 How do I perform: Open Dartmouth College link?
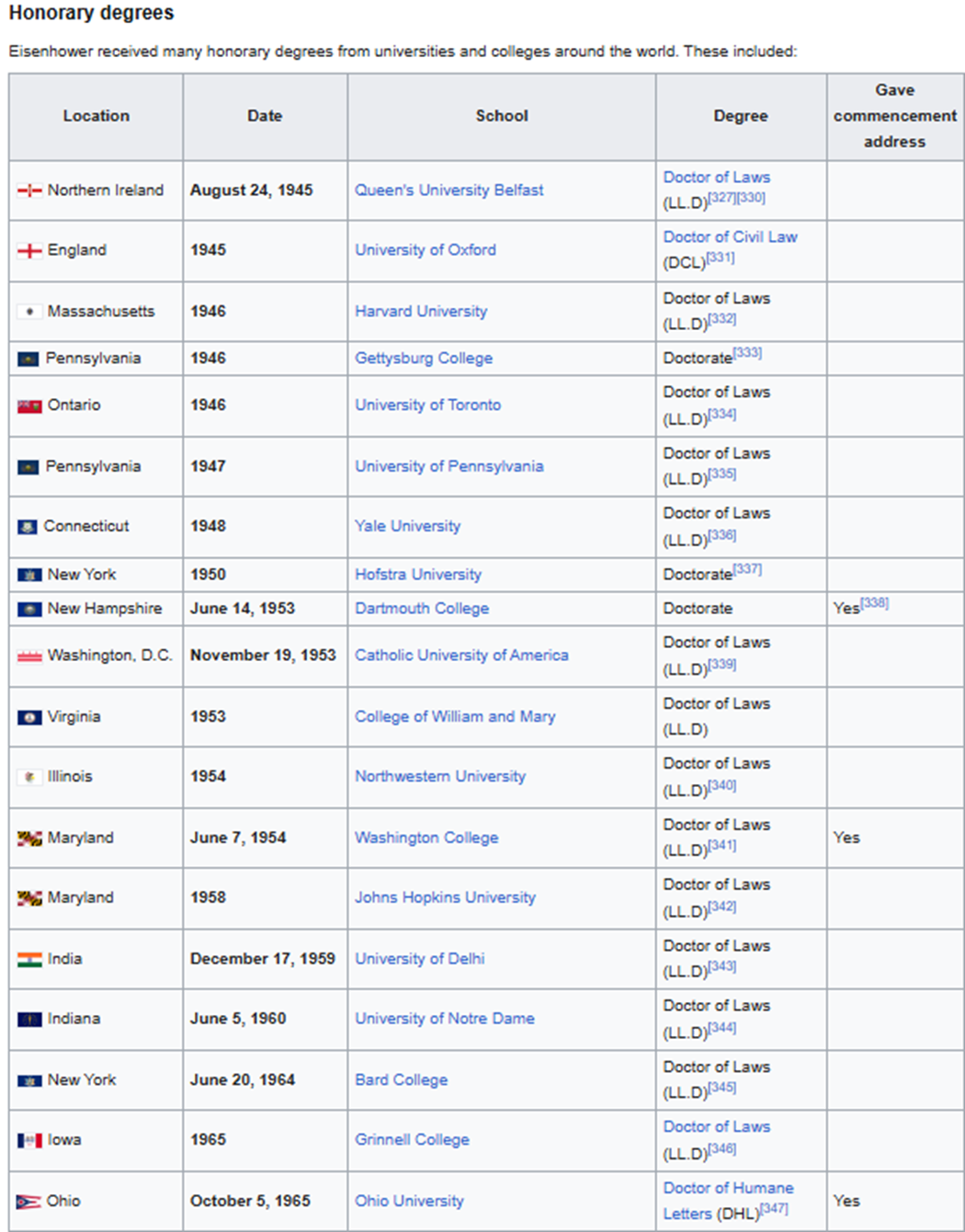[422, 609]
